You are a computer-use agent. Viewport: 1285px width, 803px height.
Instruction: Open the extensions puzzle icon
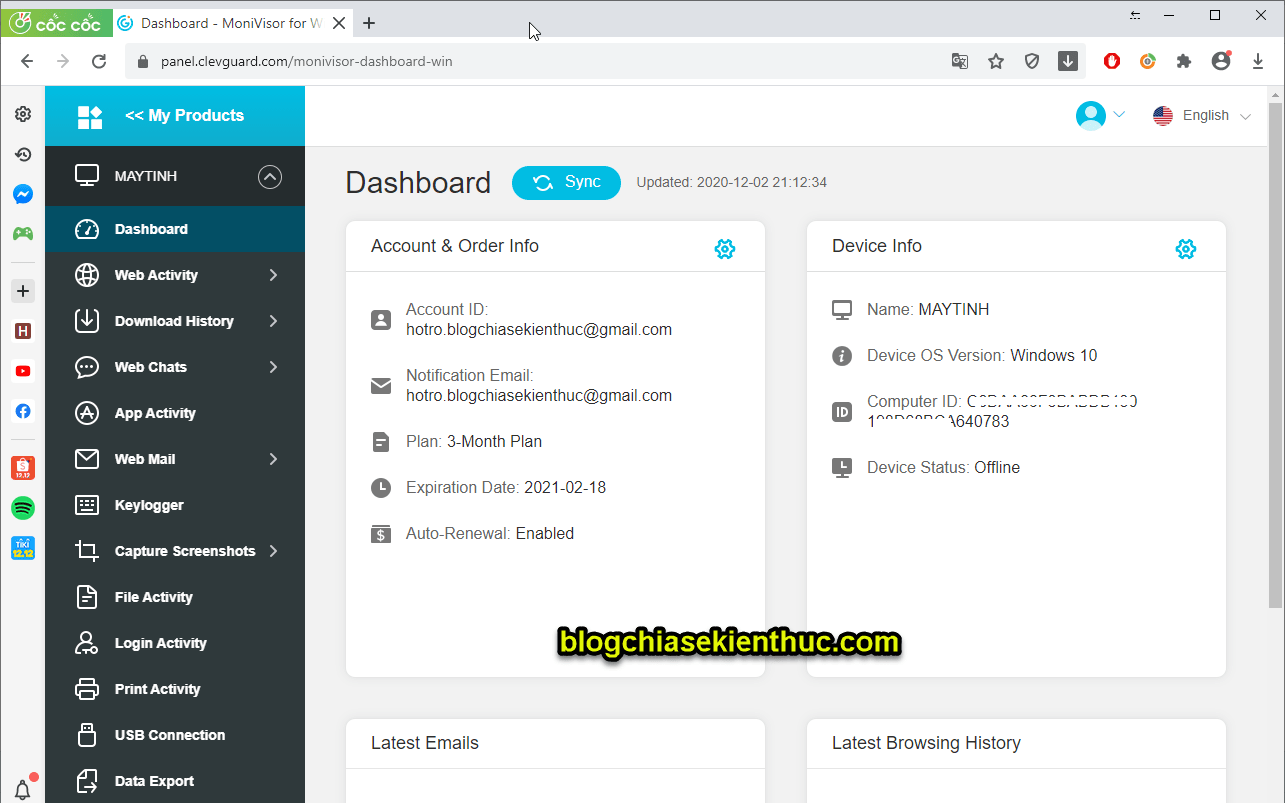pyautogui.click(x=1184, y=61)
